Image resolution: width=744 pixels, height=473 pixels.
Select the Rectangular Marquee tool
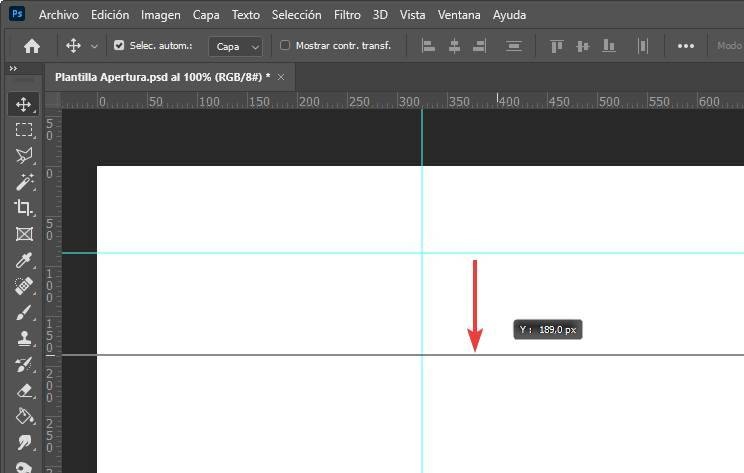coord(24,130)
